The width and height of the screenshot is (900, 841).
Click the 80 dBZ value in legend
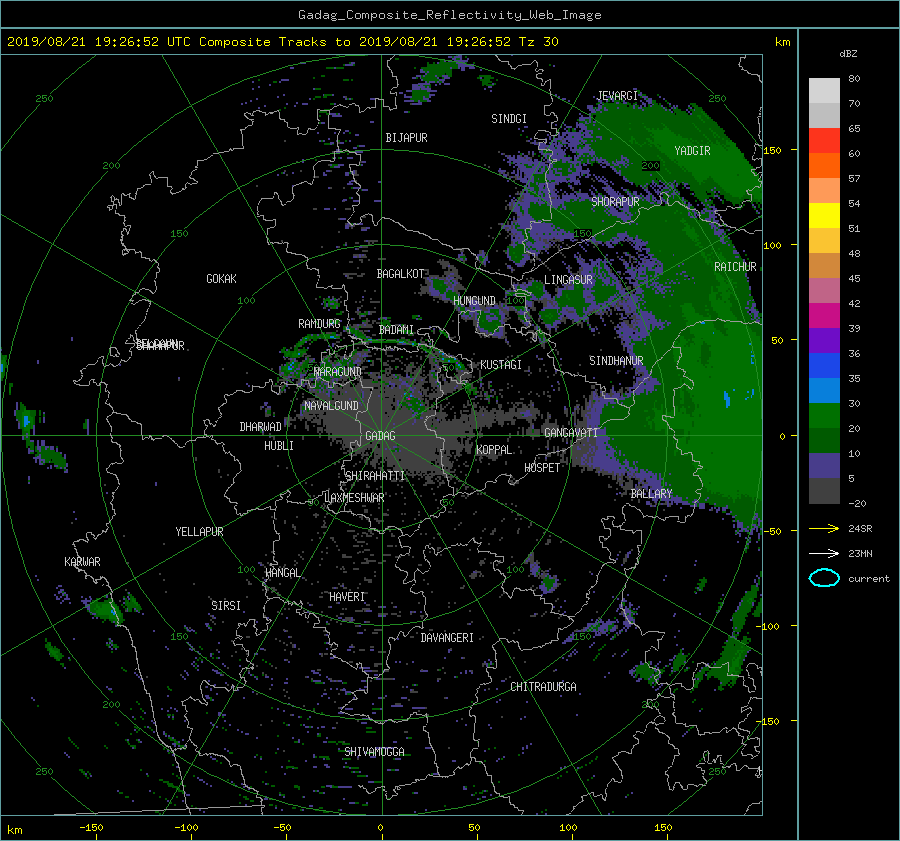click(854, 79)
